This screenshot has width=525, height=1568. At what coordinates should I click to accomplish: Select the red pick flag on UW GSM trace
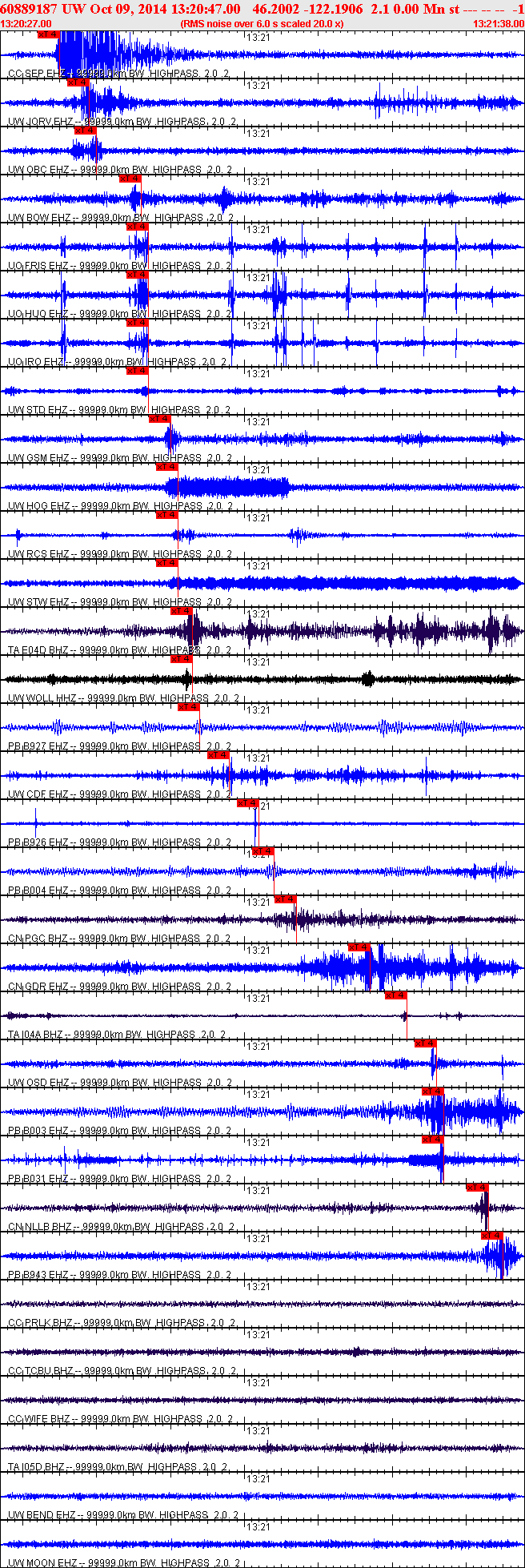[160, 419]
